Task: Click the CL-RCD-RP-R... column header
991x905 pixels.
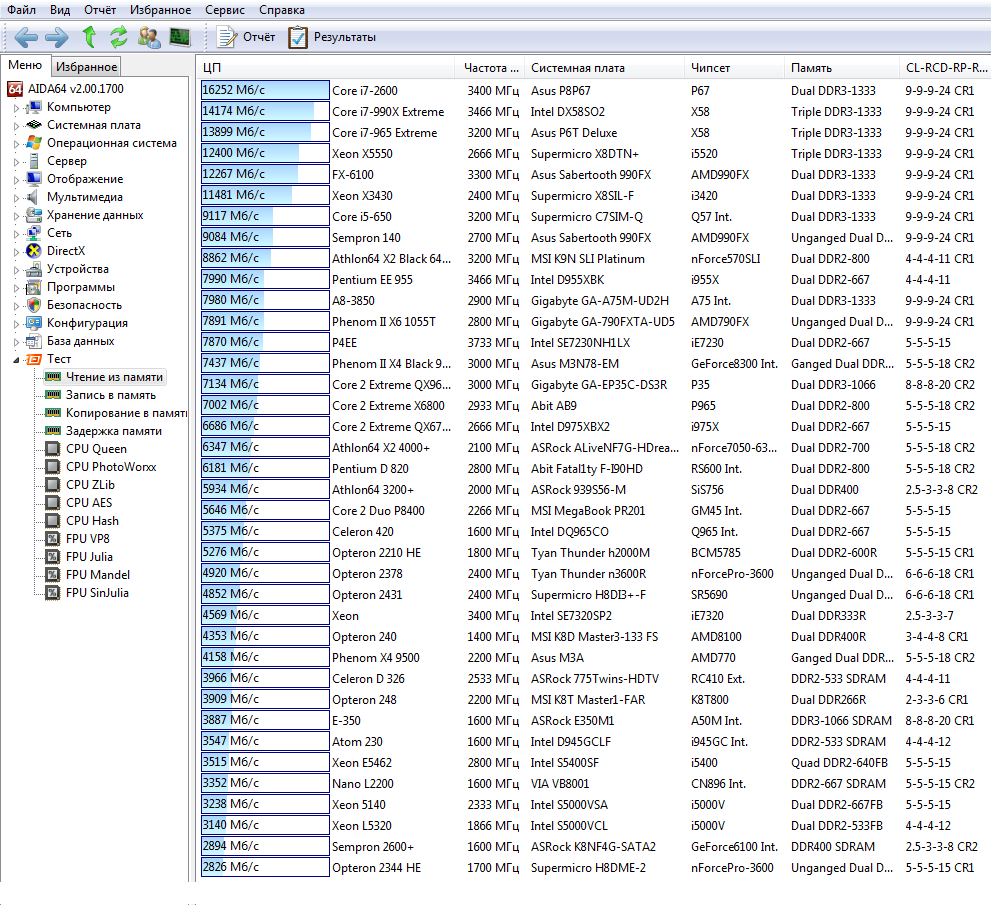Action: point(945,68)
